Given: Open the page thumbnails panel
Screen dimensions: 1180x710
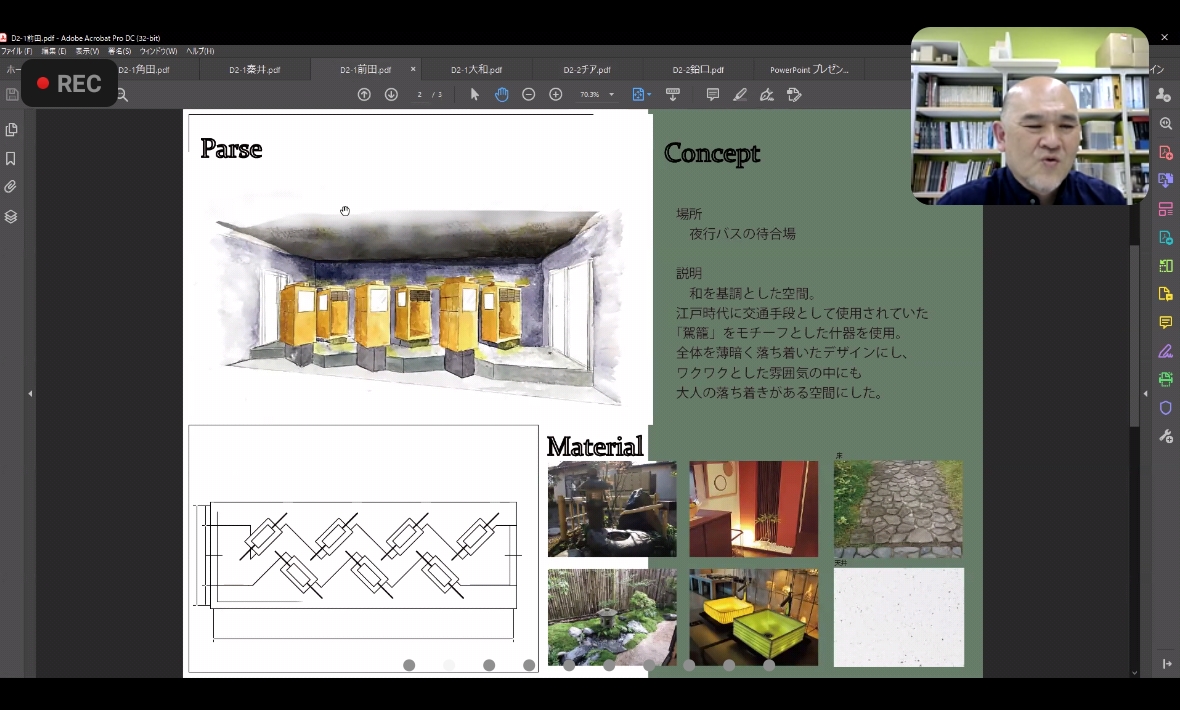Looking at the screenshot, I should coord(11,130).
